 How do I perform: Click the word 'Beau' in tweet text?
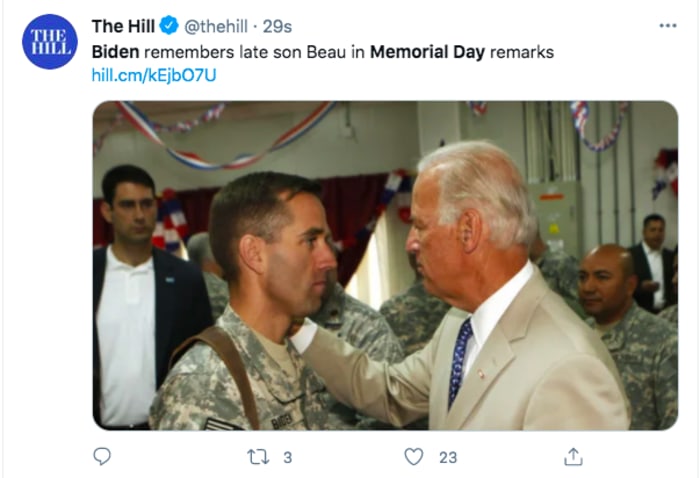322,51
